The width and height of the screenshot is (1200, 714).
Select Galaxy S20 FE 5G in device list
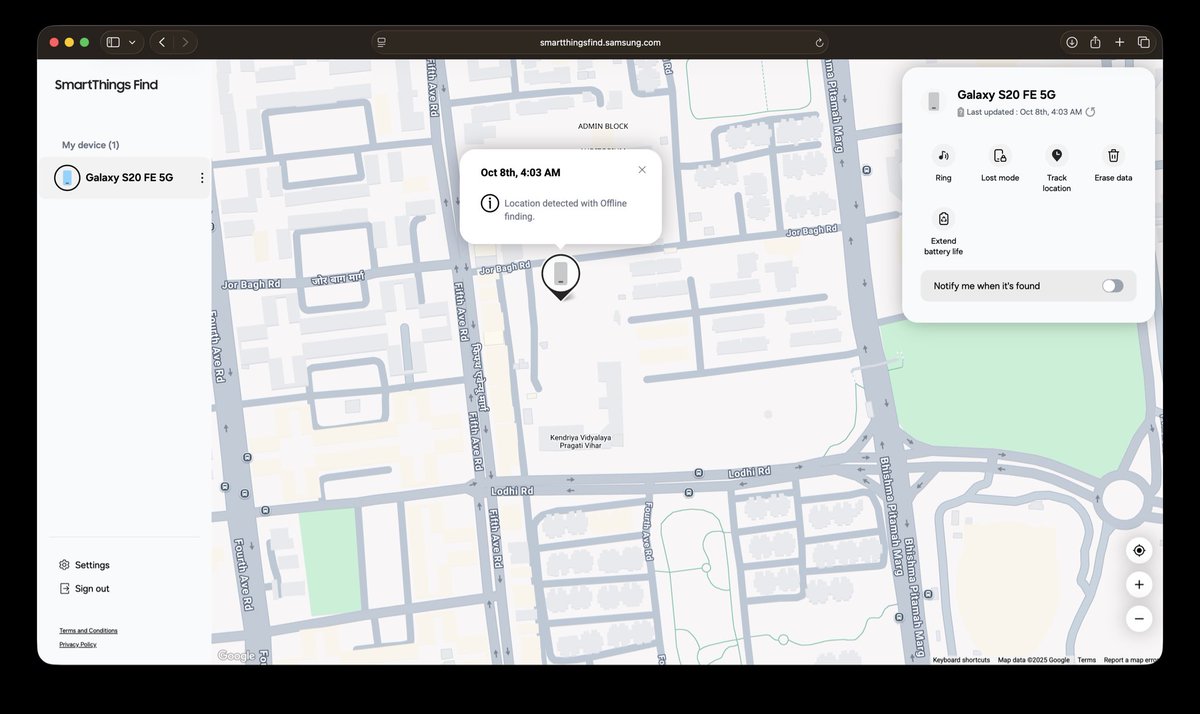click(125, 178)
